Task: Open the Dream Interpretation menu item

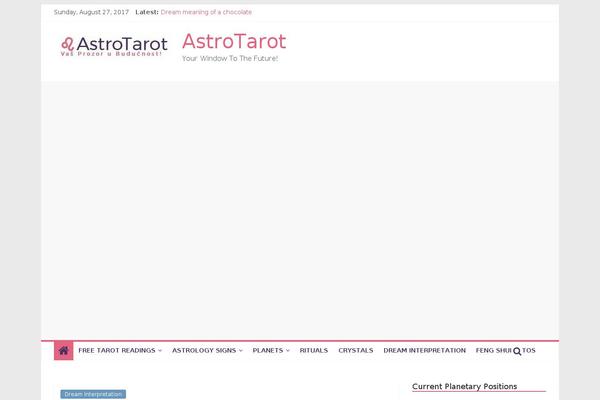Action: coord(424,351)
